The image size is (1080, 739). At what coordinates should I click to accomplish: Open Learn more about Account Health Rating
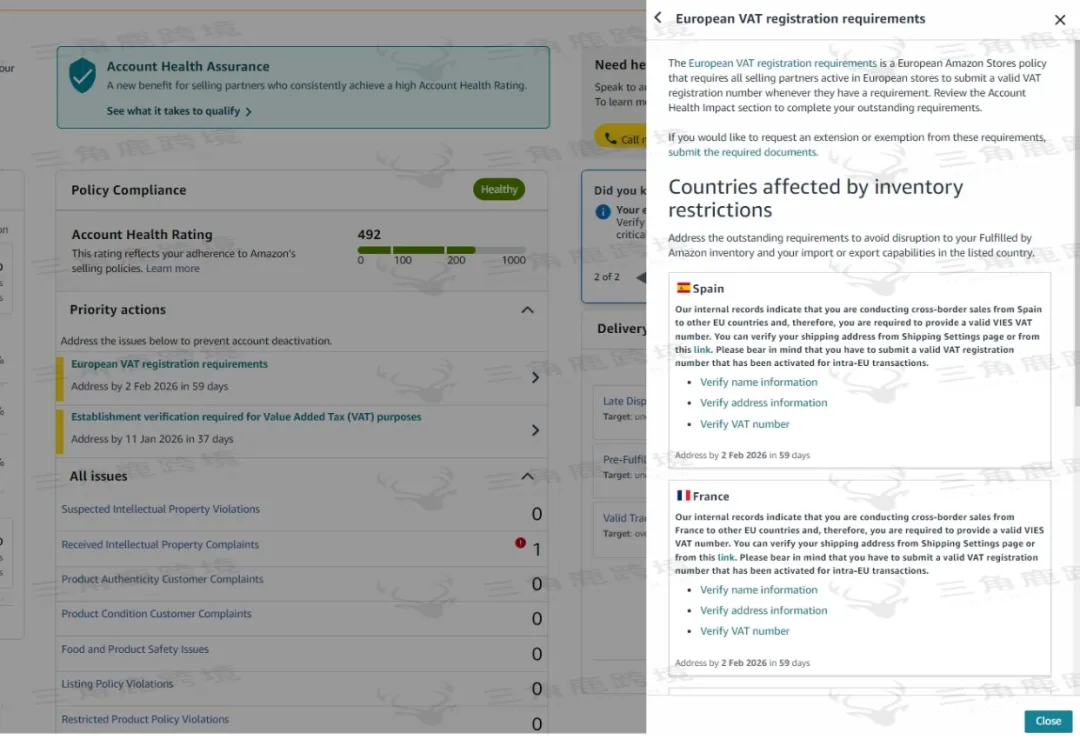172,269
